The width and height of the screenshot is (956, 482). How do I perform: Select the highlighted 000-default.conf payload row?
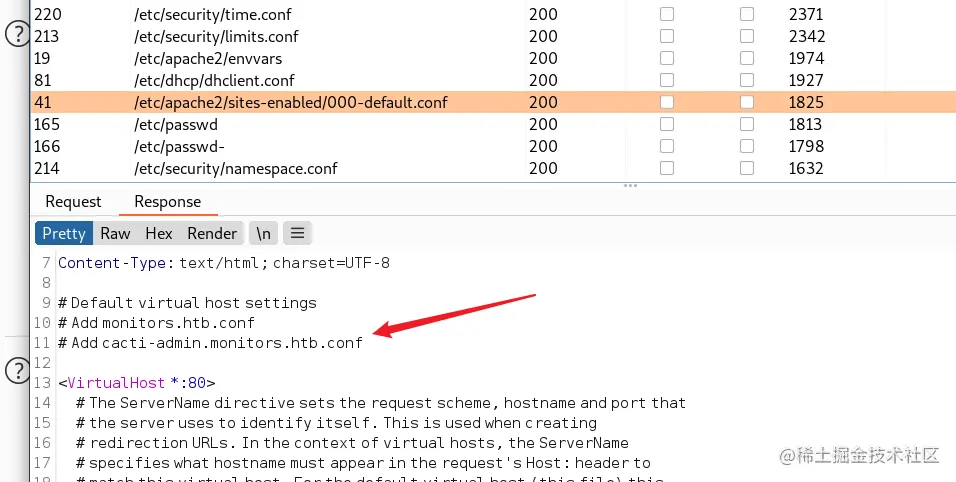coord(493,102)
